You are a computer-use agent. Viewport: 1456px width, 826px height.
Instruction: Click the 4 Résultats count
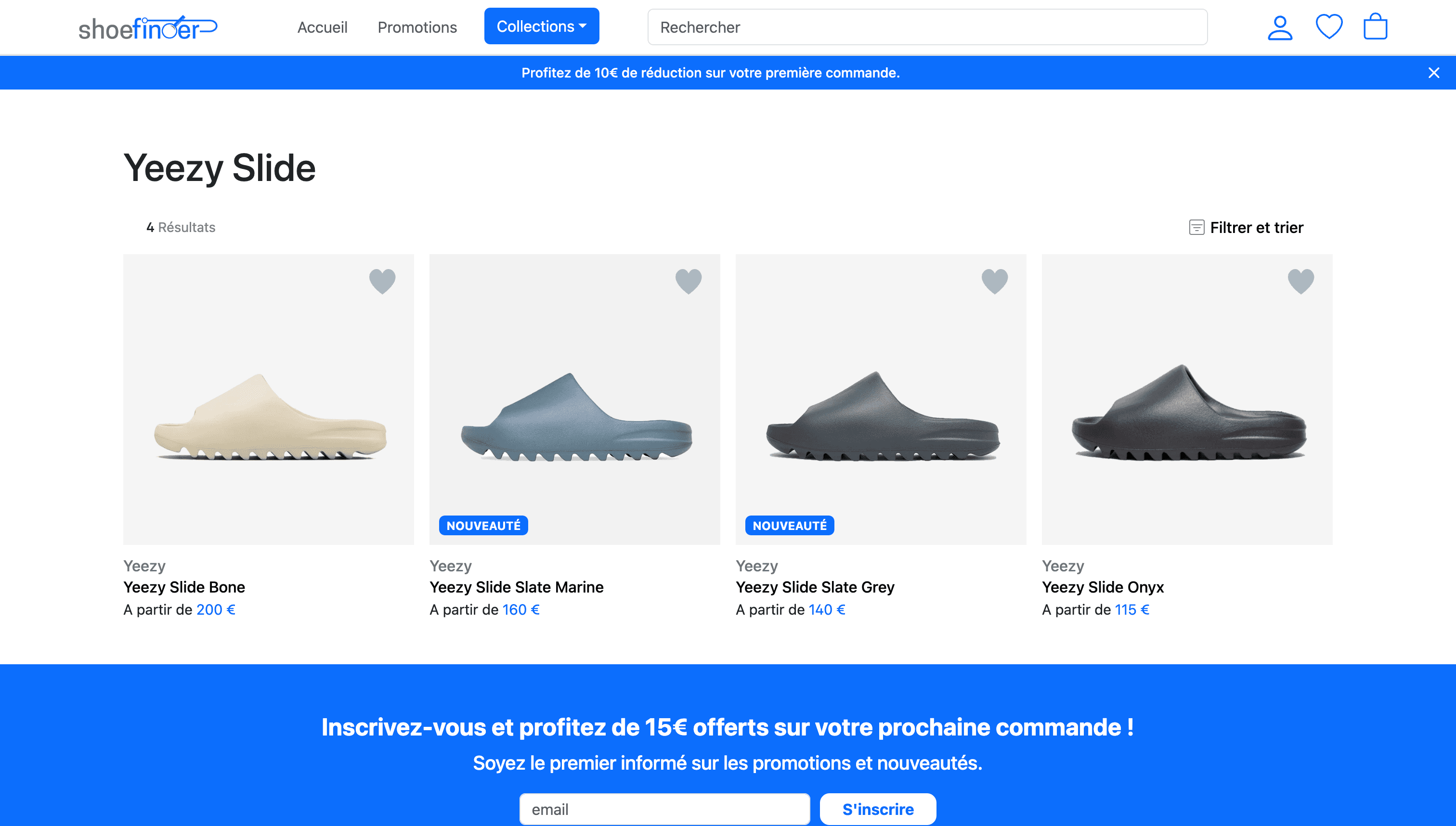pos(181,228)
